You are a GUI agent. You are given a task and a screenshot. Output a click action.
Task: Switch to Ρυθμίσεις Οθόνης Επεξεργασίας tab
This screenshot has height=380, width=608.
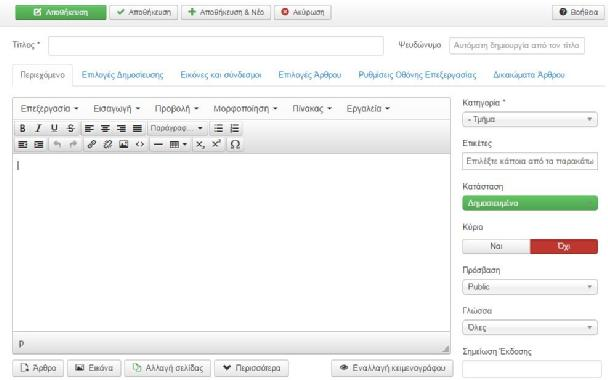coord(417,75)
